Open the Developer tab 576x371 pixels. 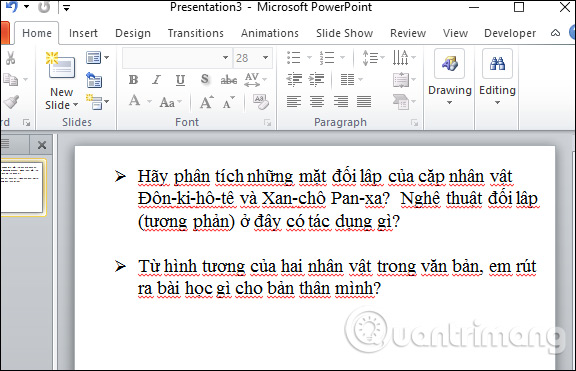tap(510, 33)
